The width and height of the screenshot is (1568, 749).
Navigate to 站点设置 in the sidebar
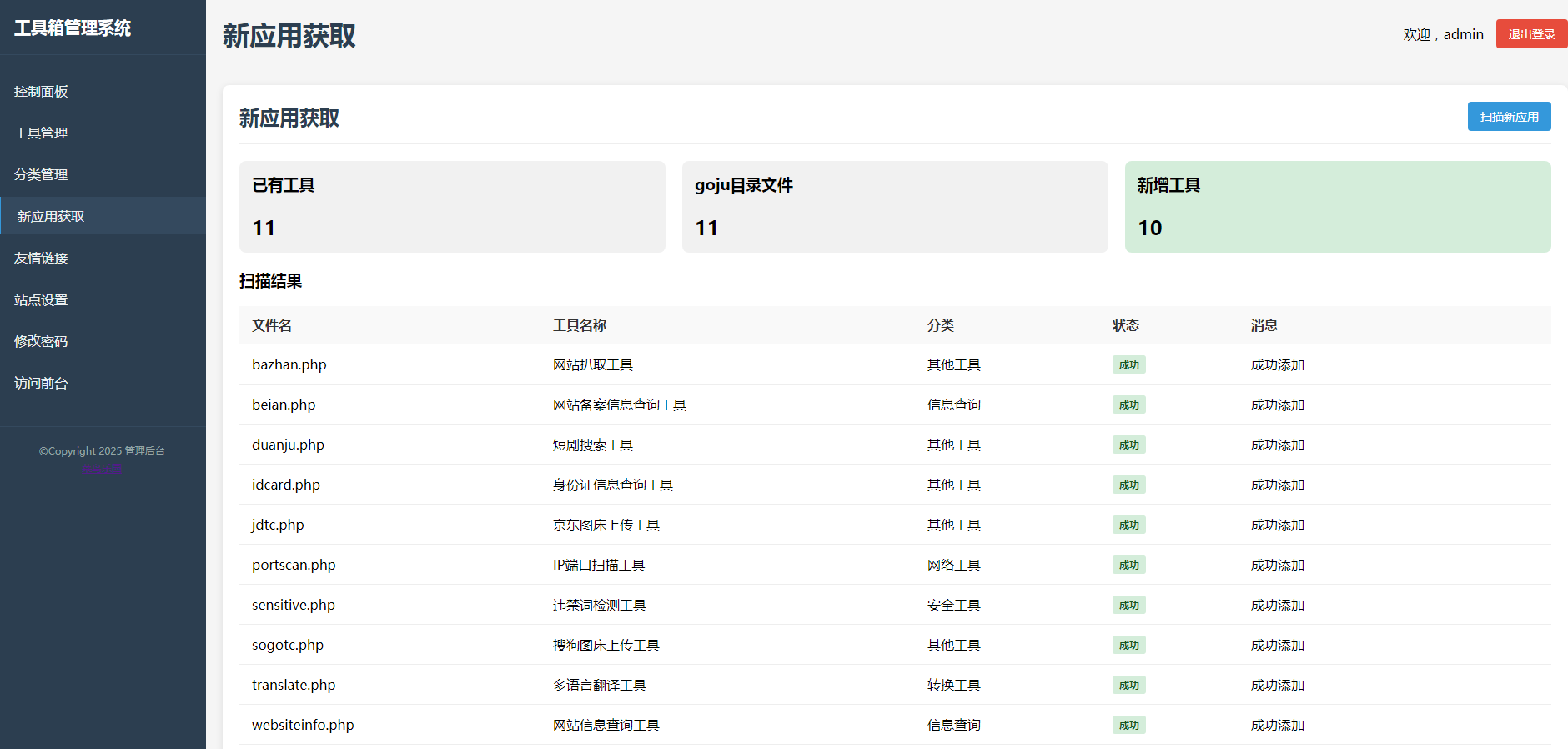pos(41,300)
